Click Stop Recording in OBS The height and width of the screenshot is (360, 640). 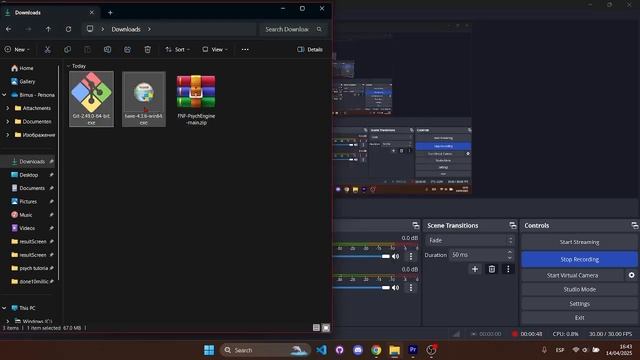click(x=579, y=259)
